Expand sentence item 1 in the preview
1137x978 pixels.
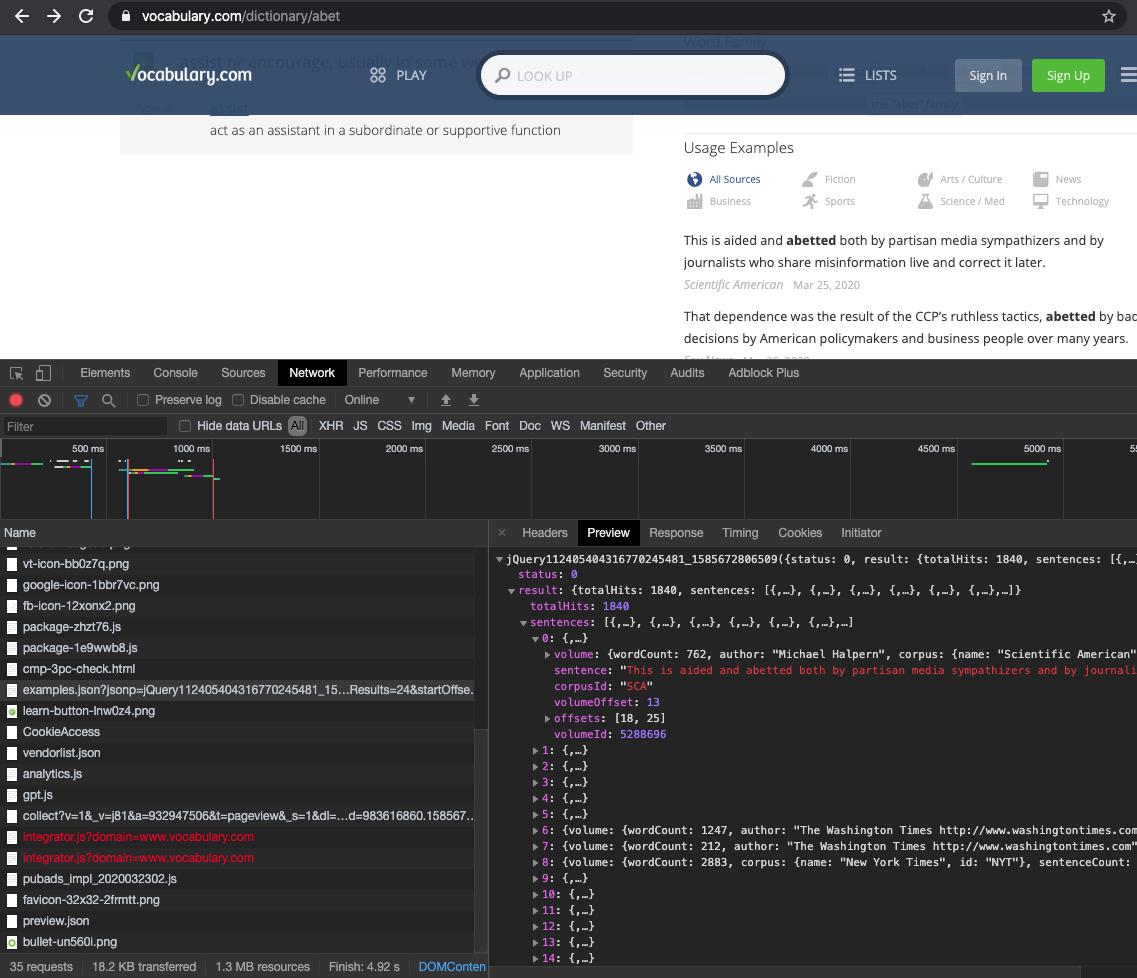[536, 750]
